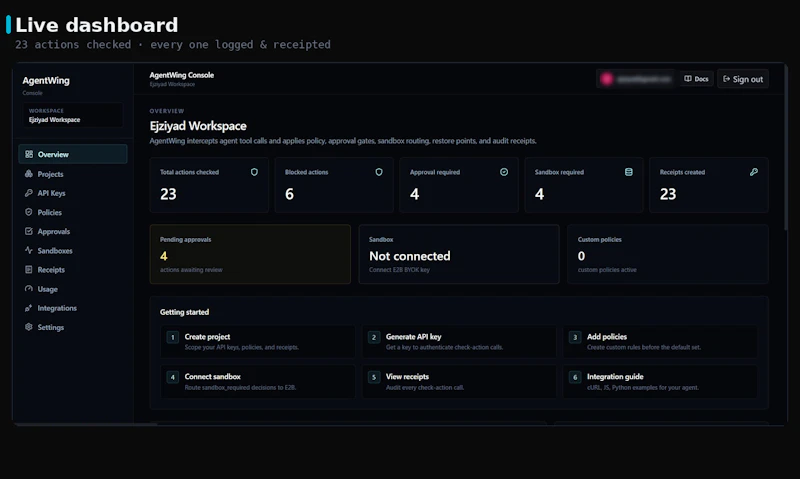Click the database icon on Sandbox required

coord(629,172)
